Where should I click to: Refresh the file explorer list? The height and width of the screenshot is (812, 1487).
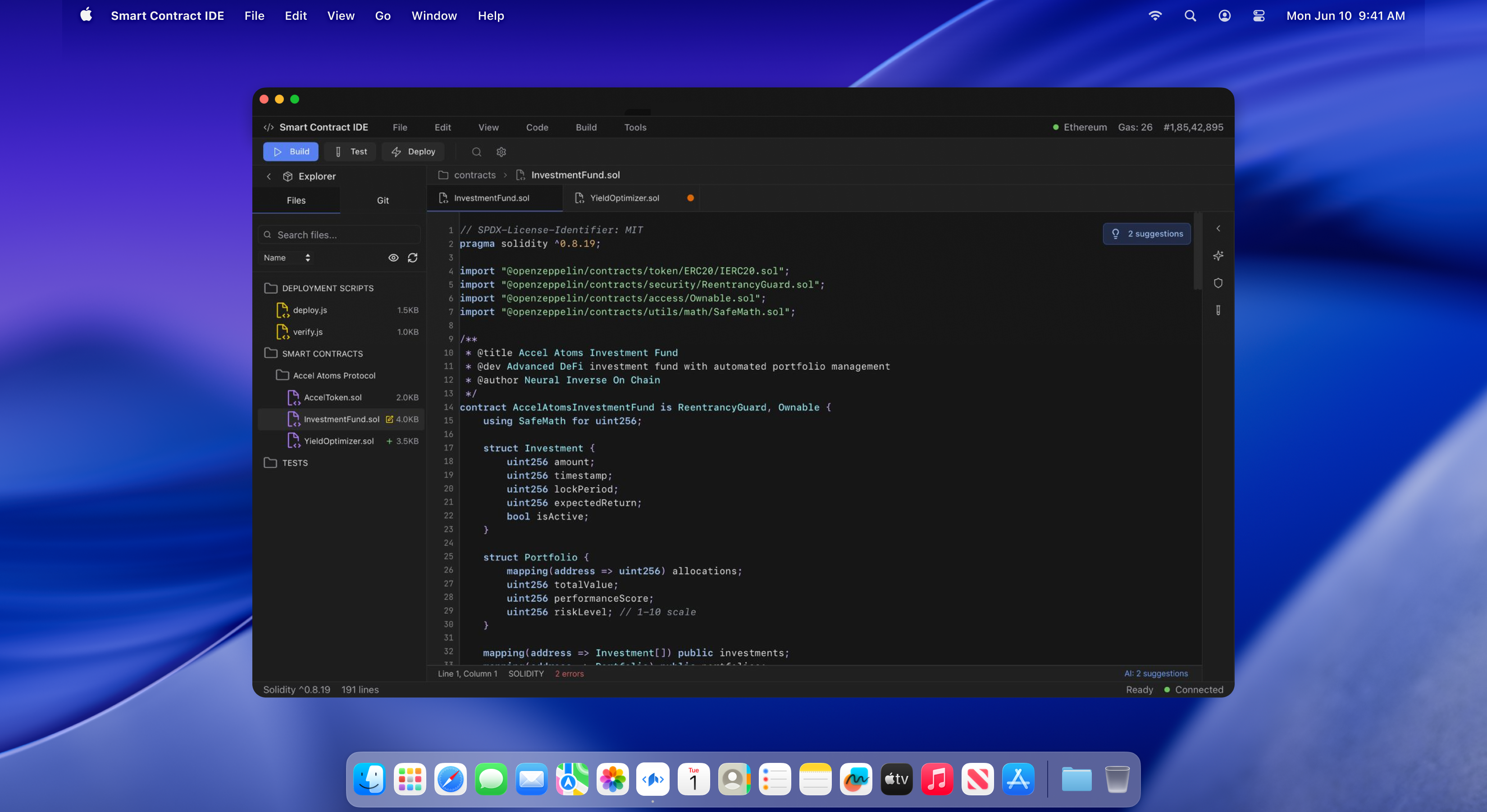tap(412, 258)
